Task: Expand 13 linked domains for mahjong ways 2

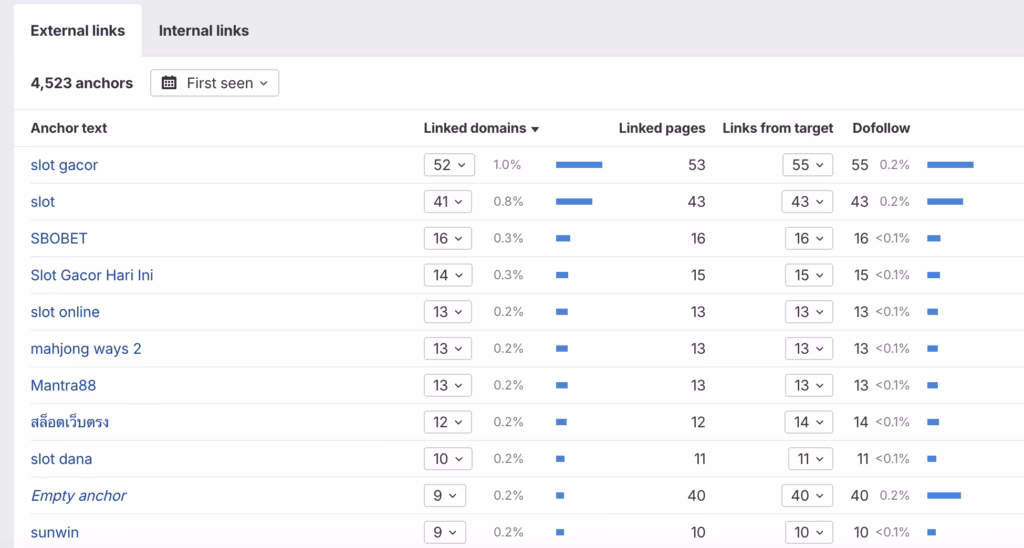Action: [447, 349]
